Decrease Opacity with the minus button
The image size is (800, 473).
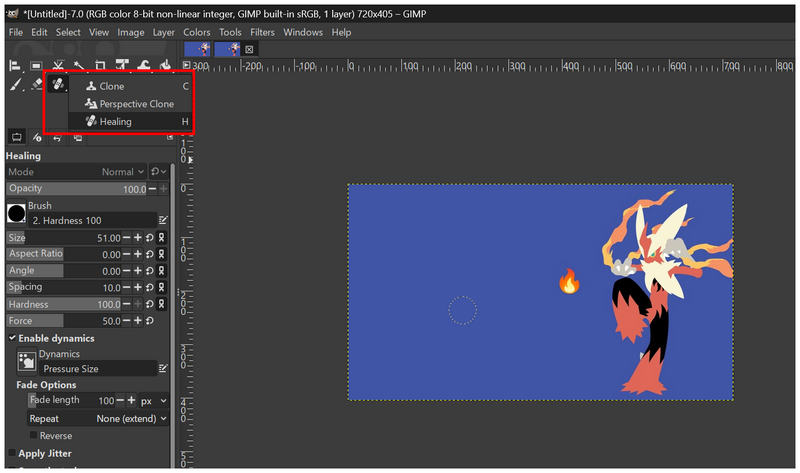[x=152, y=189]
